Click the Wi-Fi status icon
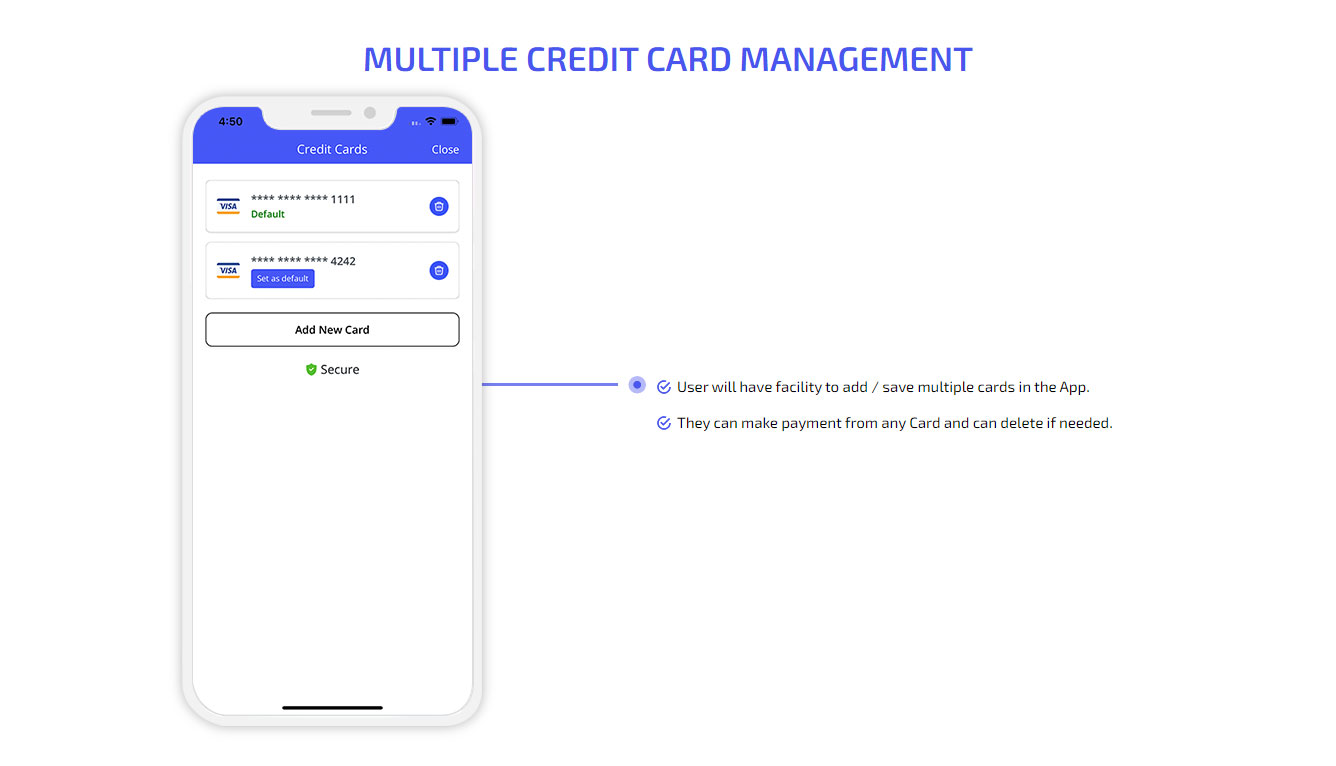This screenshot has width=1336, height=766. click(431, 121)
